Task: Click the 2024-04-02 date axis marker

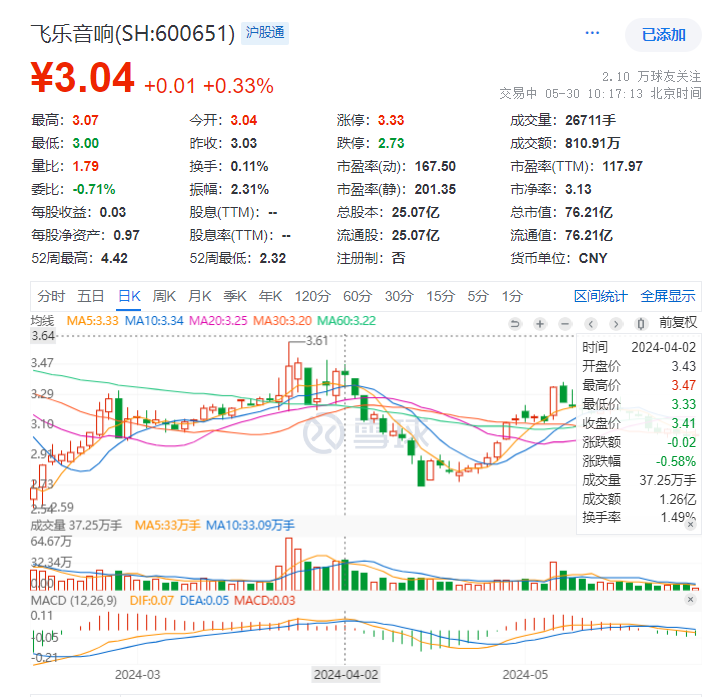Action: pyautogui.click(x=346, y=675)
